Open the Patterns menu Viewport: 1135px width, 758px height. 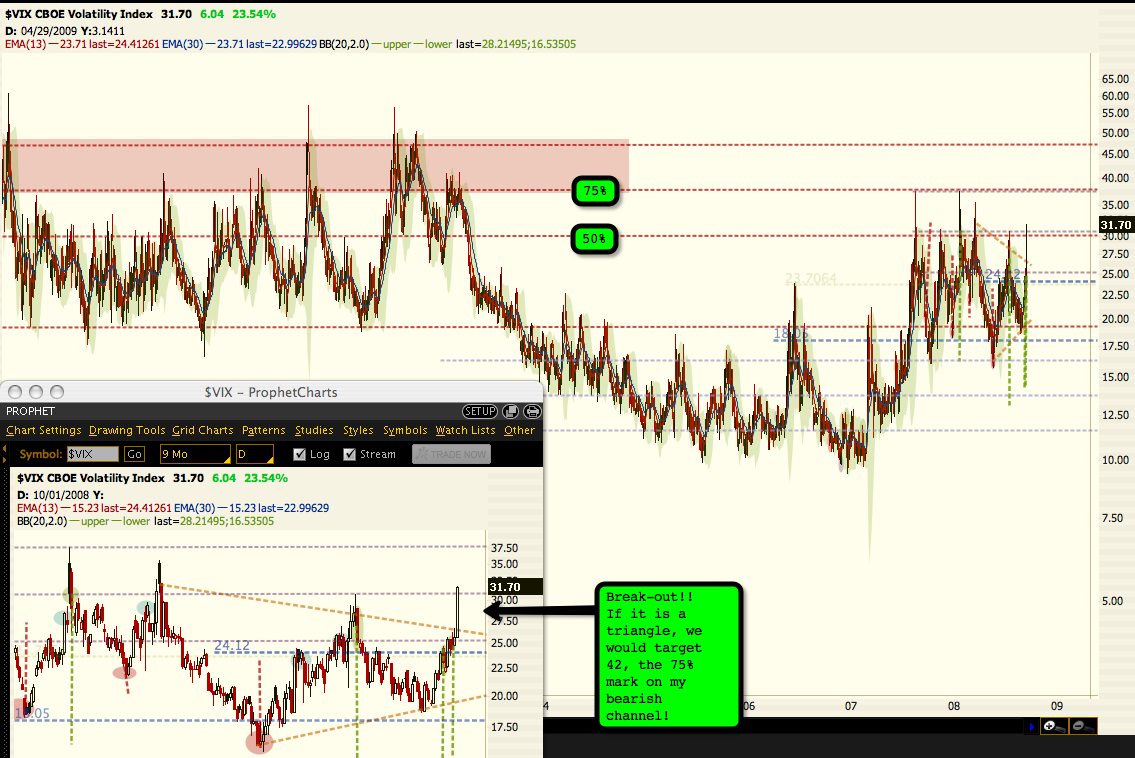click(263, 430)
